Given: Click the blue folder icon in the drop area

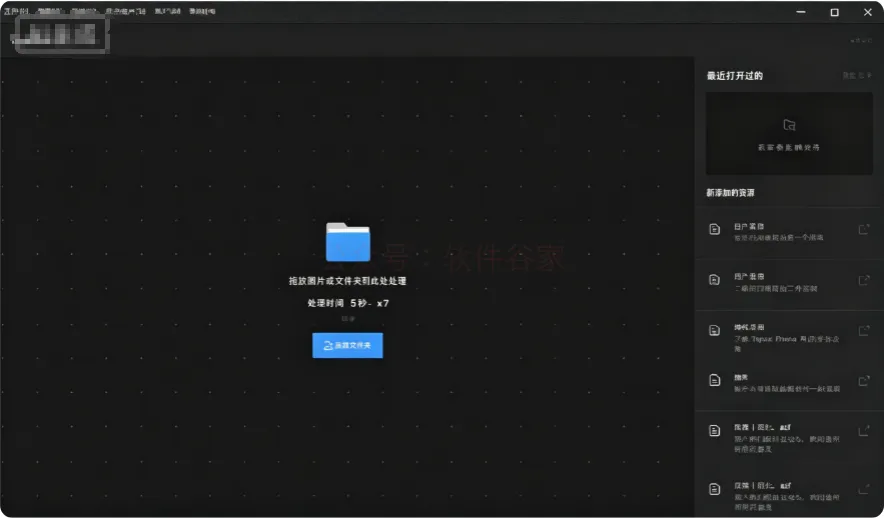Looking at the screenshot, I should (x=348, y=242).
